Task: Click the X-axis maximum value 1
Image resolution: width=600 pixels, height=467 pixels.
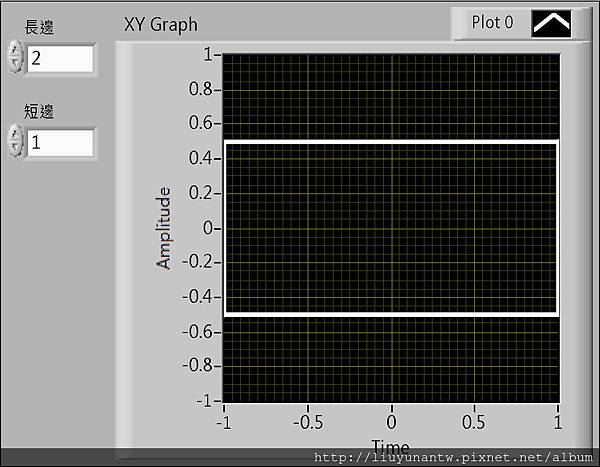Action: tap(558, 423)
